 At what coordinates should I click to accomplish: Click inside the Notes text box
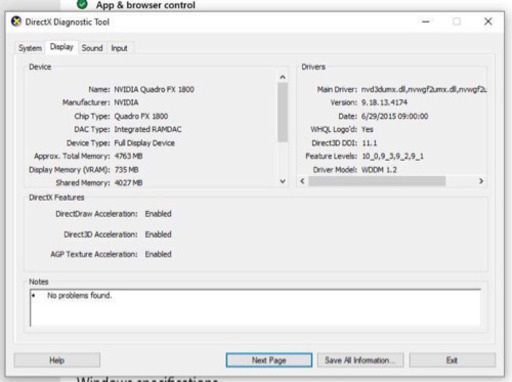click(x=255, y=308)
